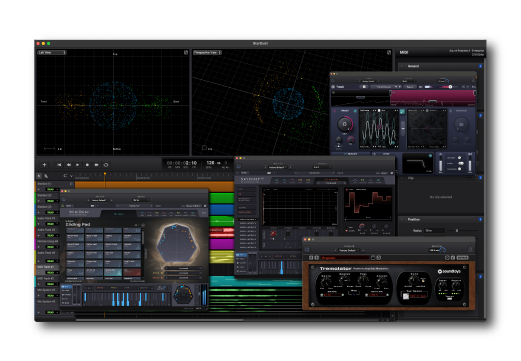Click the snap icon above the tracks
The width and height of the screenshot is (521, 361).
65,176
